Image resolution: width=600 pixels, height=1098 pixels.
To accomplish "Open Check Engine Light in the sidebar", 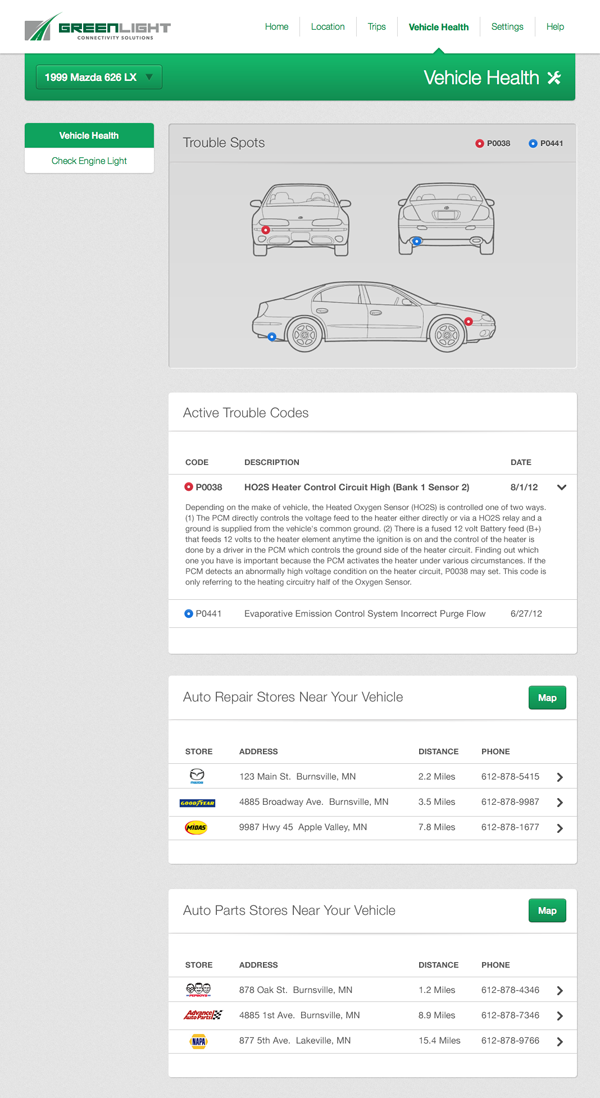I will pyautogui.click(x=89, y=160).
